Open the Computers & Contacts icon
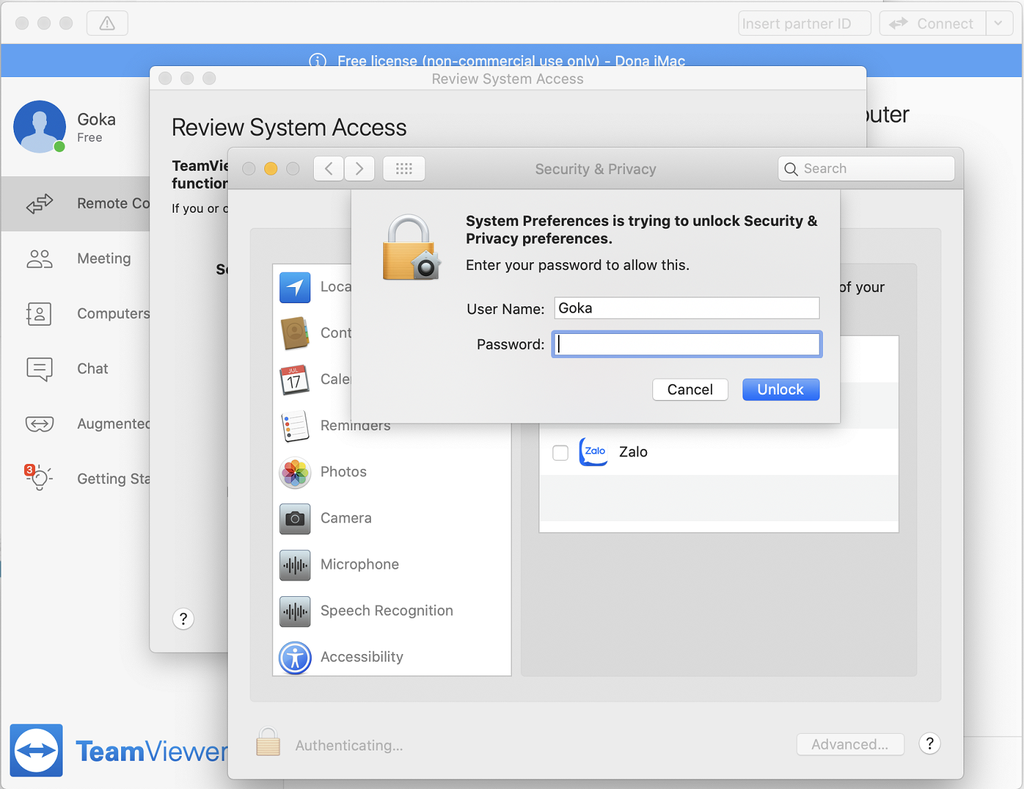Image resolution: width=1024 pixels, height=789 pixels. coord(39,314)
